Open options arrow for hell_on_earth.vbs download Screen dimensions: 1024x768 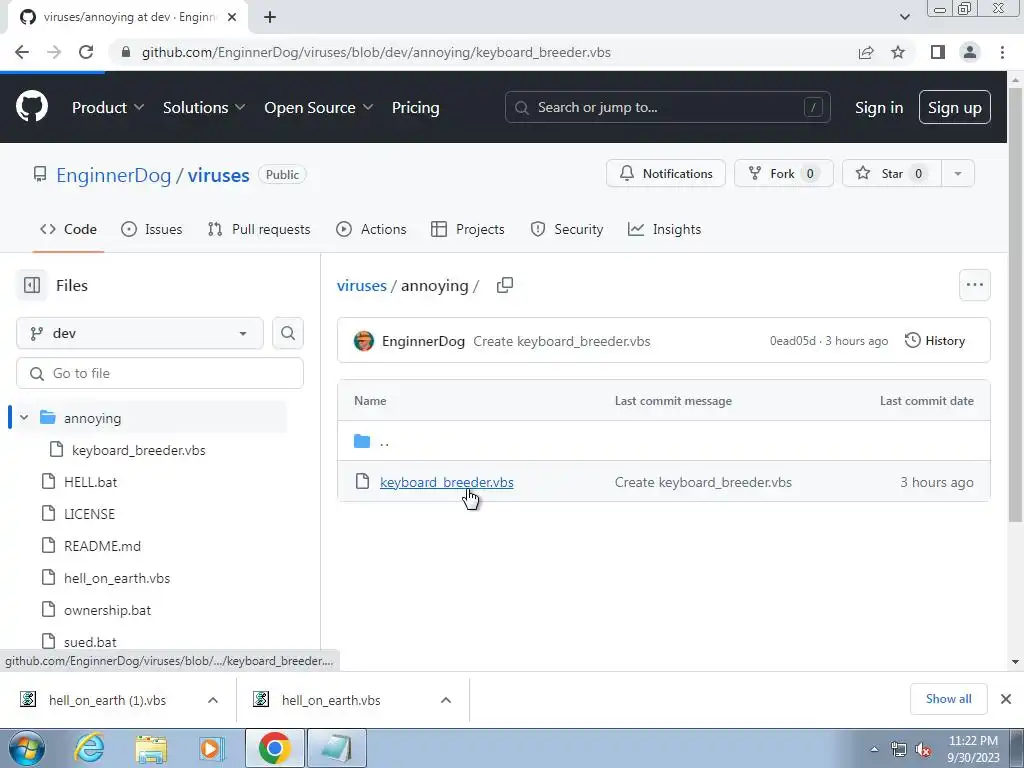(446, 699)
